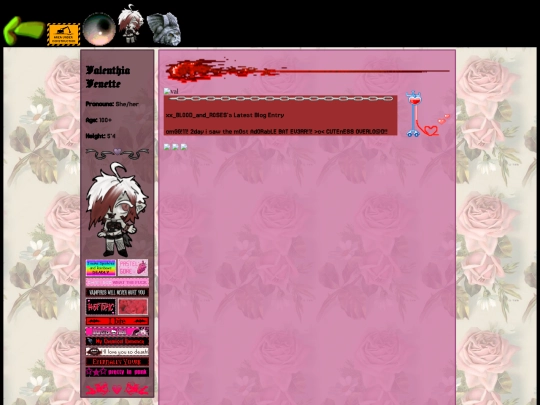Click the second broken image below the blog box
The width and height of the screenshot is (540, 405).
(175, 147)
